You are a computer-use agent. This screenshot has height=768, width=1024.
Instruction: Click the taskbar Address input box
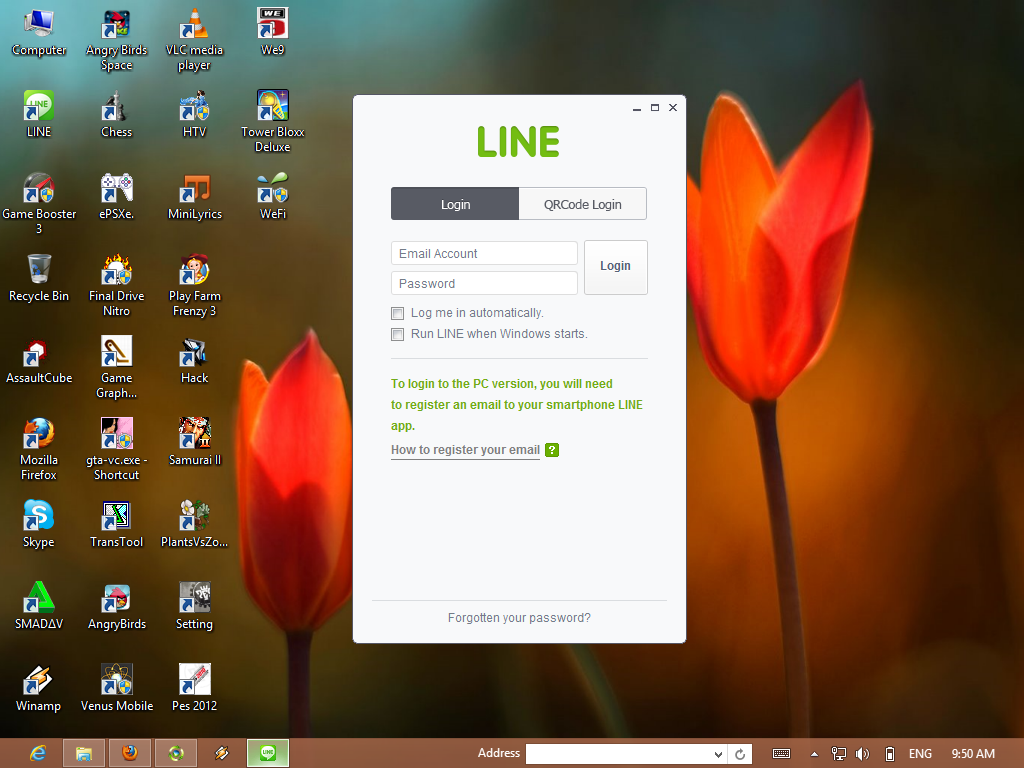(618, 754)
